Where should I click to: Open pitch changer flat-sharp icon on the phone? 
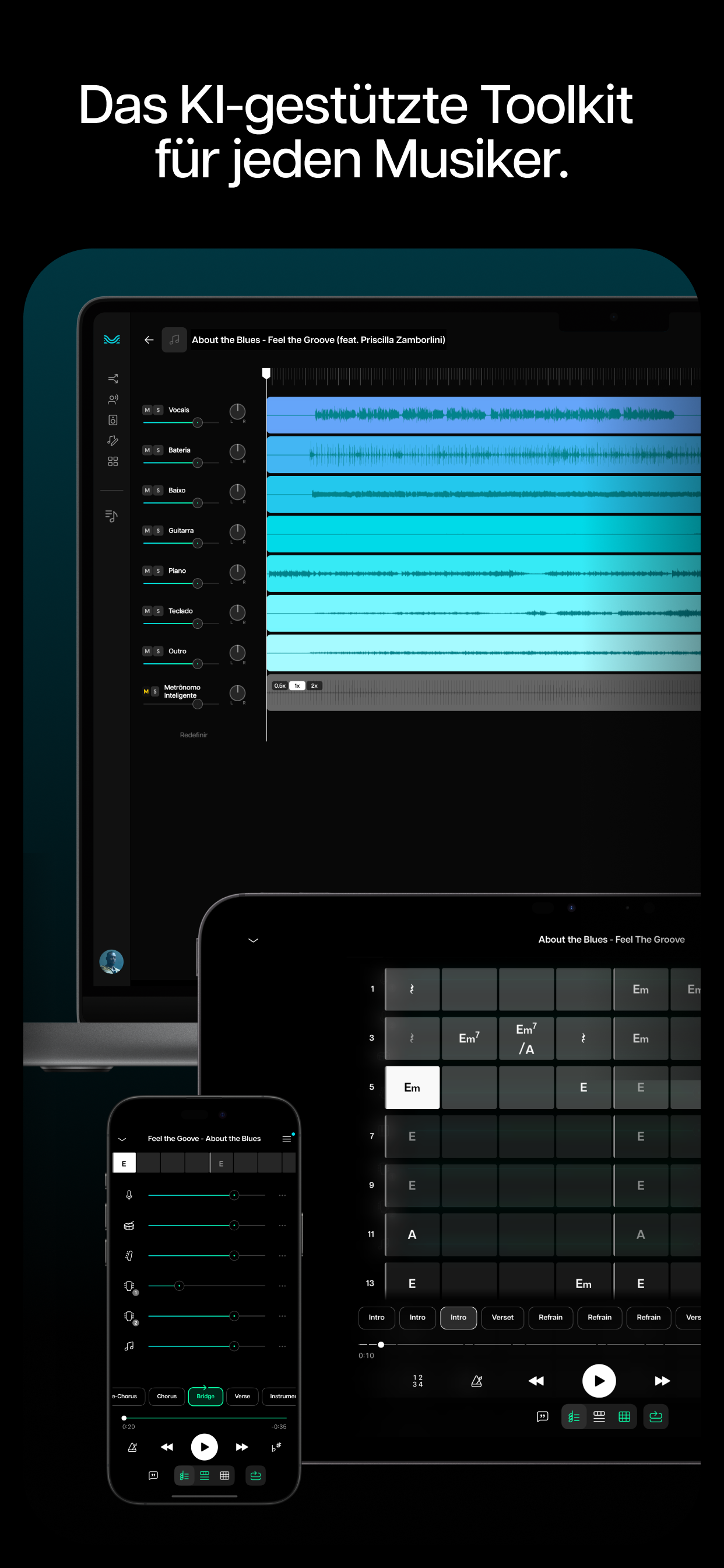(x=276, y=1447)
